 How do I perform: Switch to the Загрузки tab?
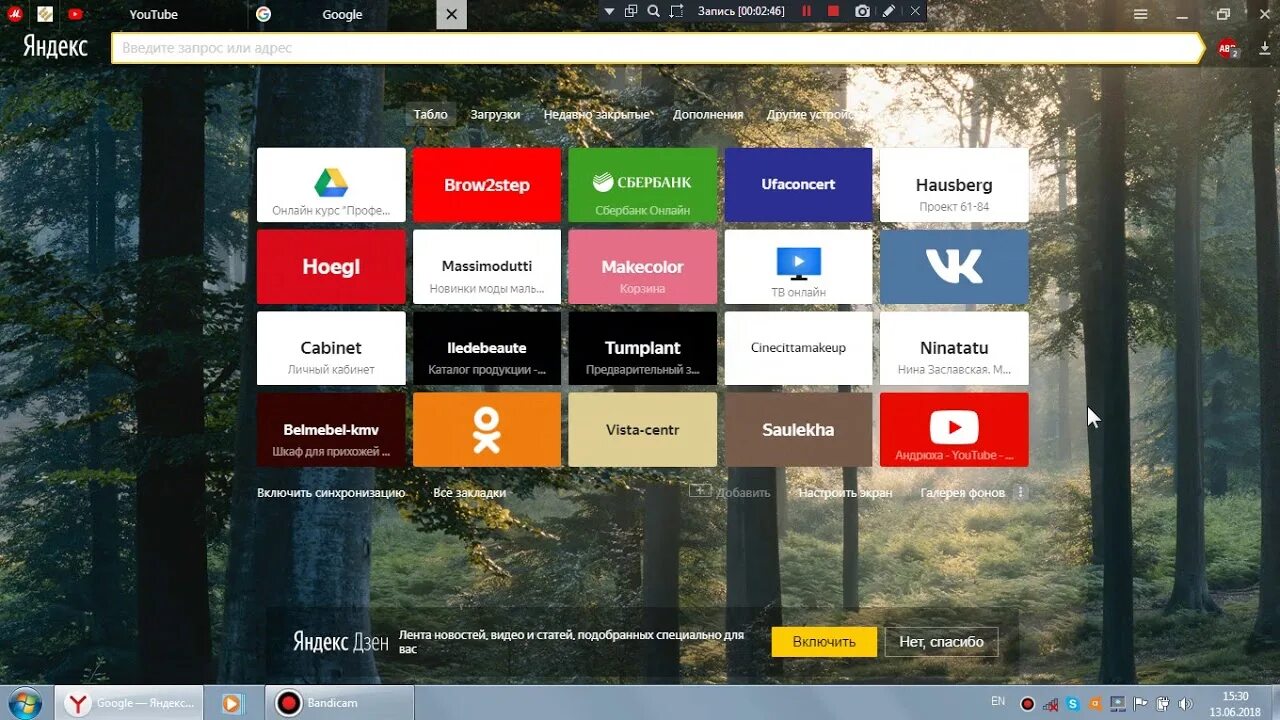click(495, 114)
